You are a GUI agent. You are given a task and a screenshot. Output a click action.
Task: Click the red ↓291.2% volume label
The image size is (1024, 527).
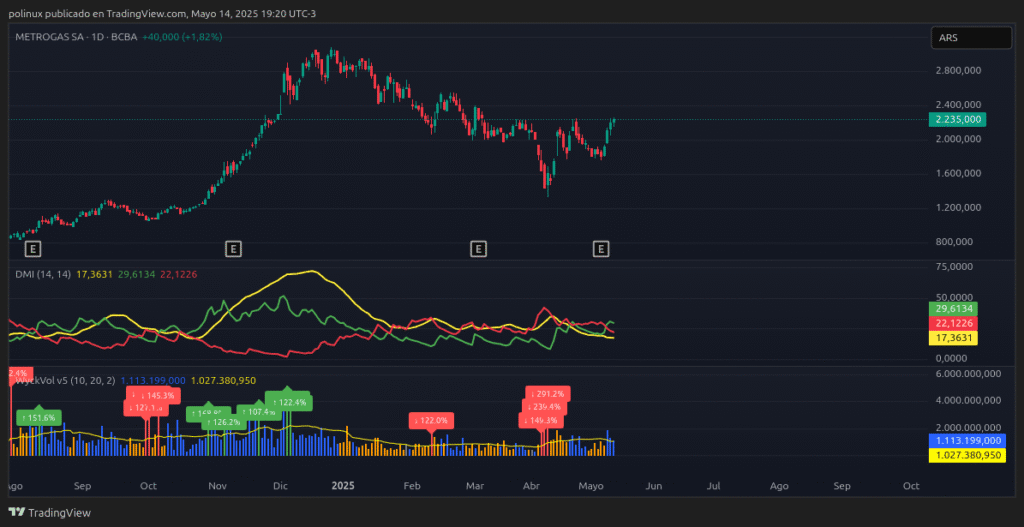[548, 394]
